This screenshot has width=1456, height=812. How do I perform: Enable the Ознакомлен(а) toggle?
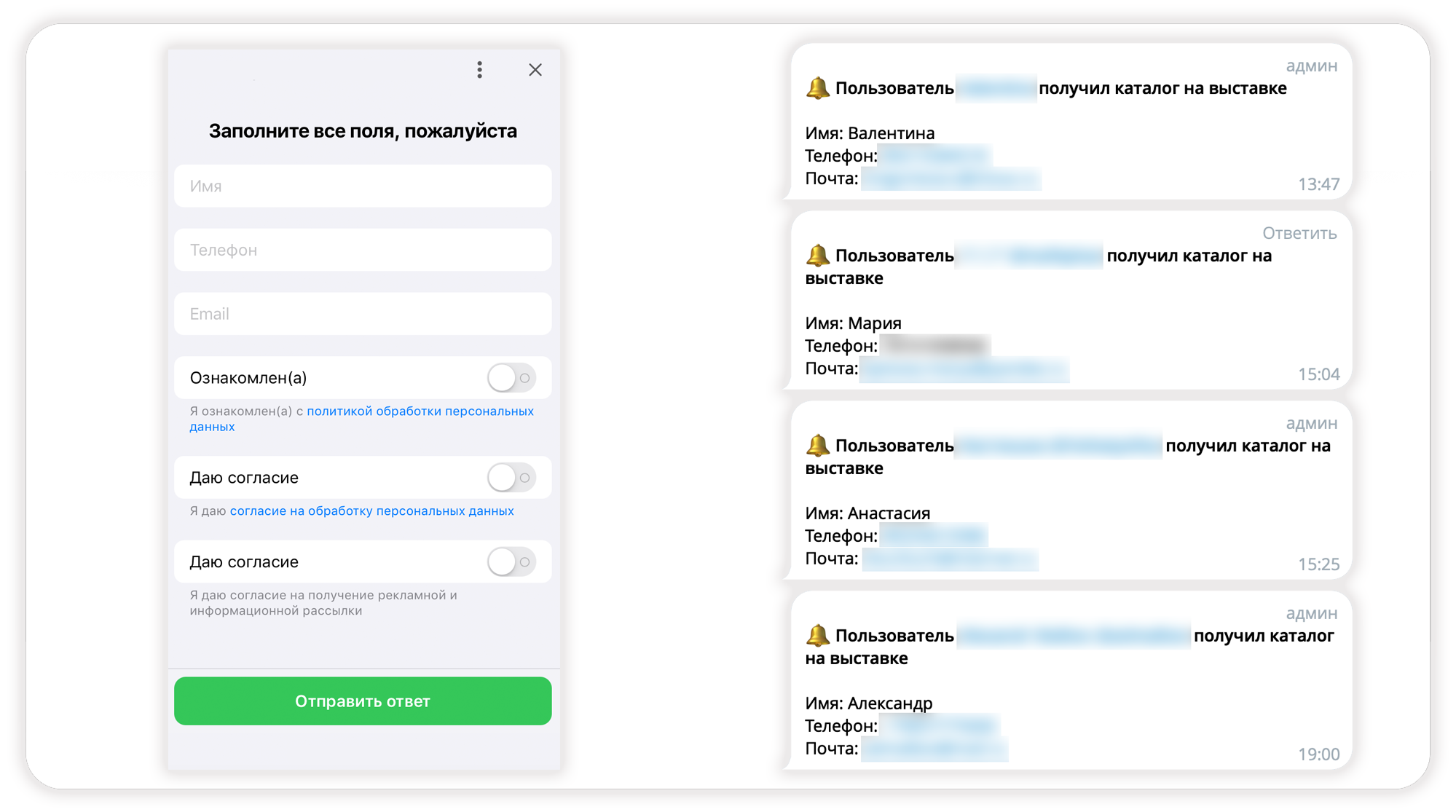coord(511,378)
